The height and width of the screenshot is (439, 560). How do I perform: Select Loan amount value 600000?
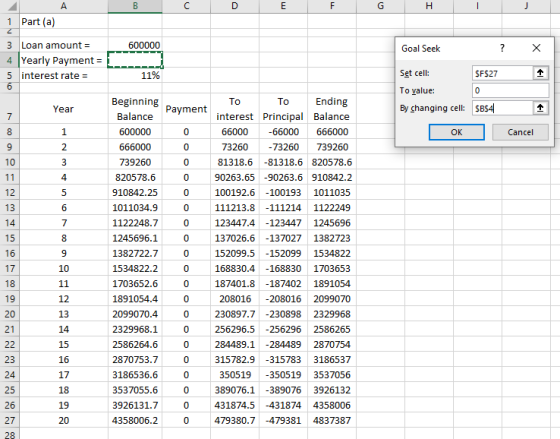135,45
